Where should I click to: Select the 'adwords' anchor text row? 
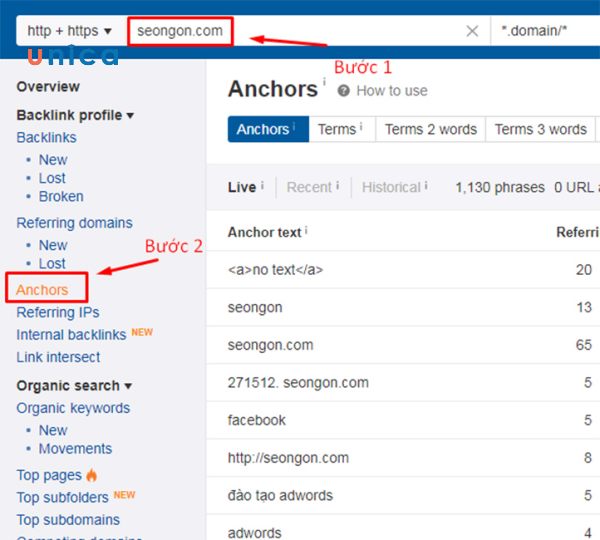403,528
